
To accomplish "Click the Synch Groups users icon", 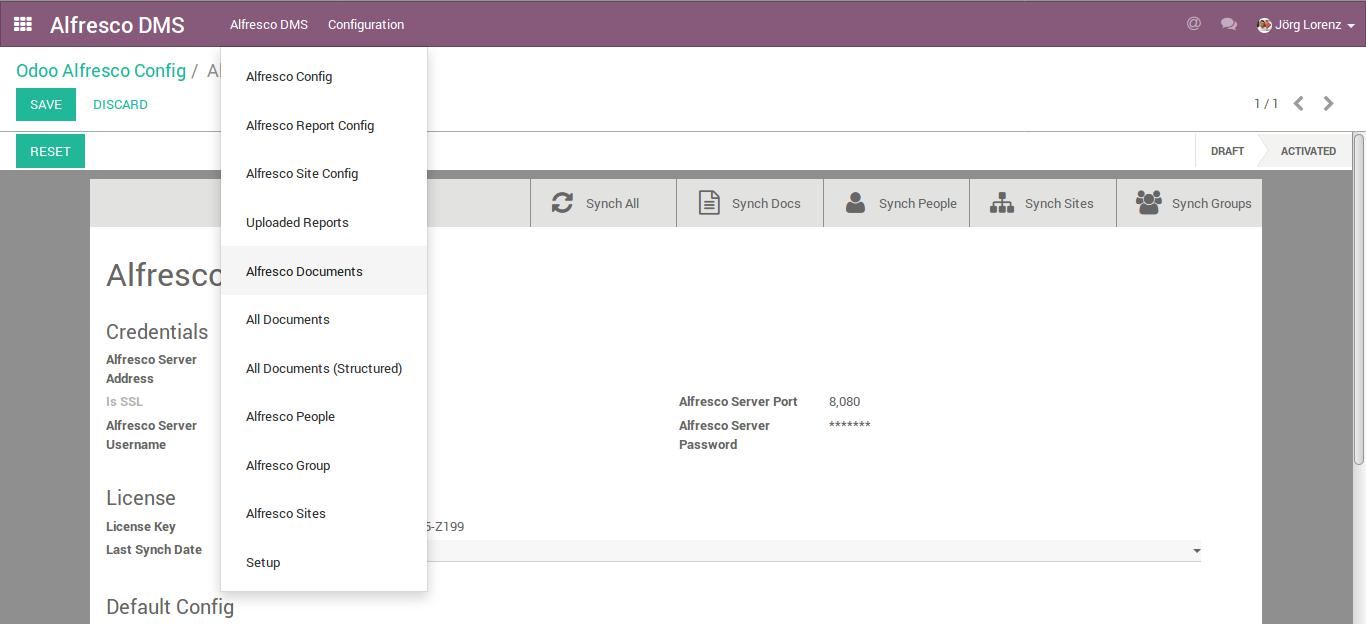I will (1149, 203).
